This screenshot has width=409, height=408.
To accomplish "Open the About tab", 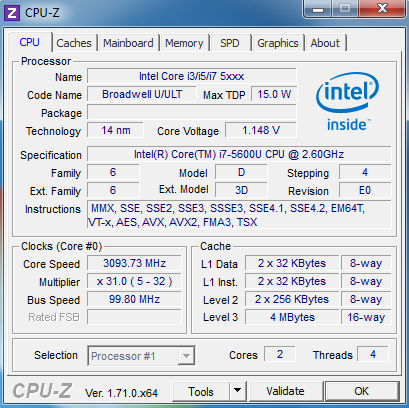I will point(325,43).
